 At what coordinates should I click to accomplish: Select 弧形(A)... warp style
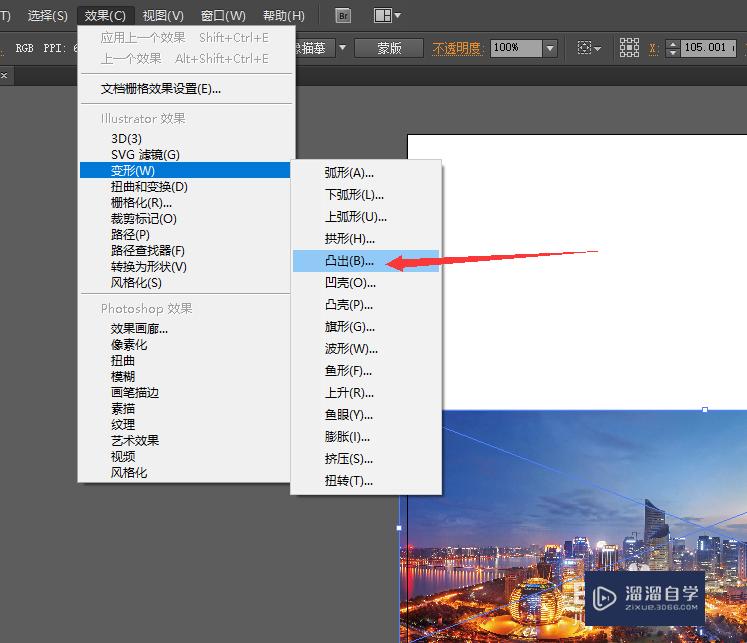(x=349, y=173)
